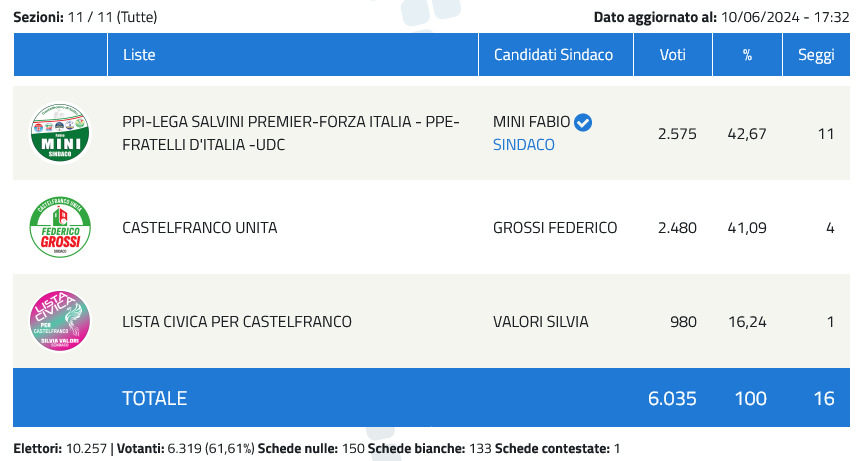Click the PPI-LEGA SALVINI PREMIER coalition name
Screen dimensions: 861x461
tap(290, 133)
